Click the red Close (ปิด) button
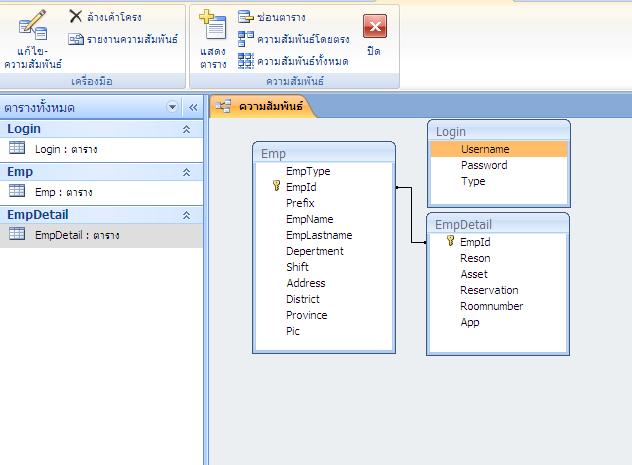 (x=374, y=34)
